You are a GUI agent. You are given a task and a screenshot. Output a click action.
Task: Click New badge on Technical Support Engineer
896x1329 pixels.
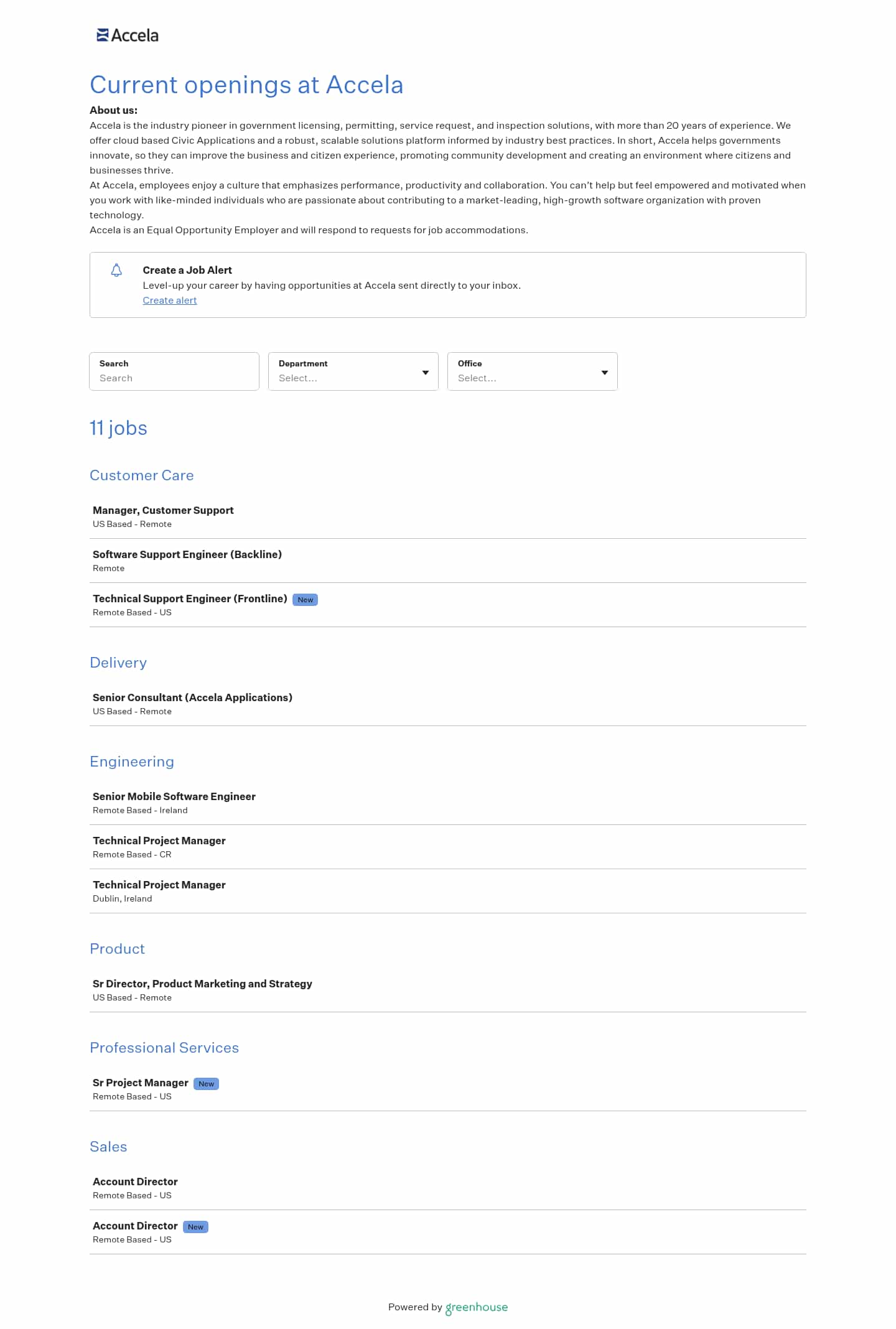[305, 600]
